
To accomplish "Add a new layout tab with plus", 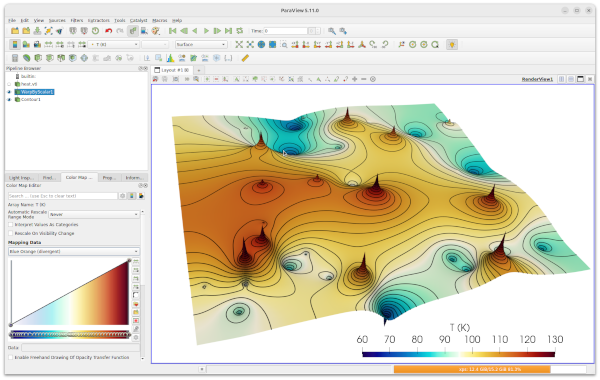I will 199,70.
